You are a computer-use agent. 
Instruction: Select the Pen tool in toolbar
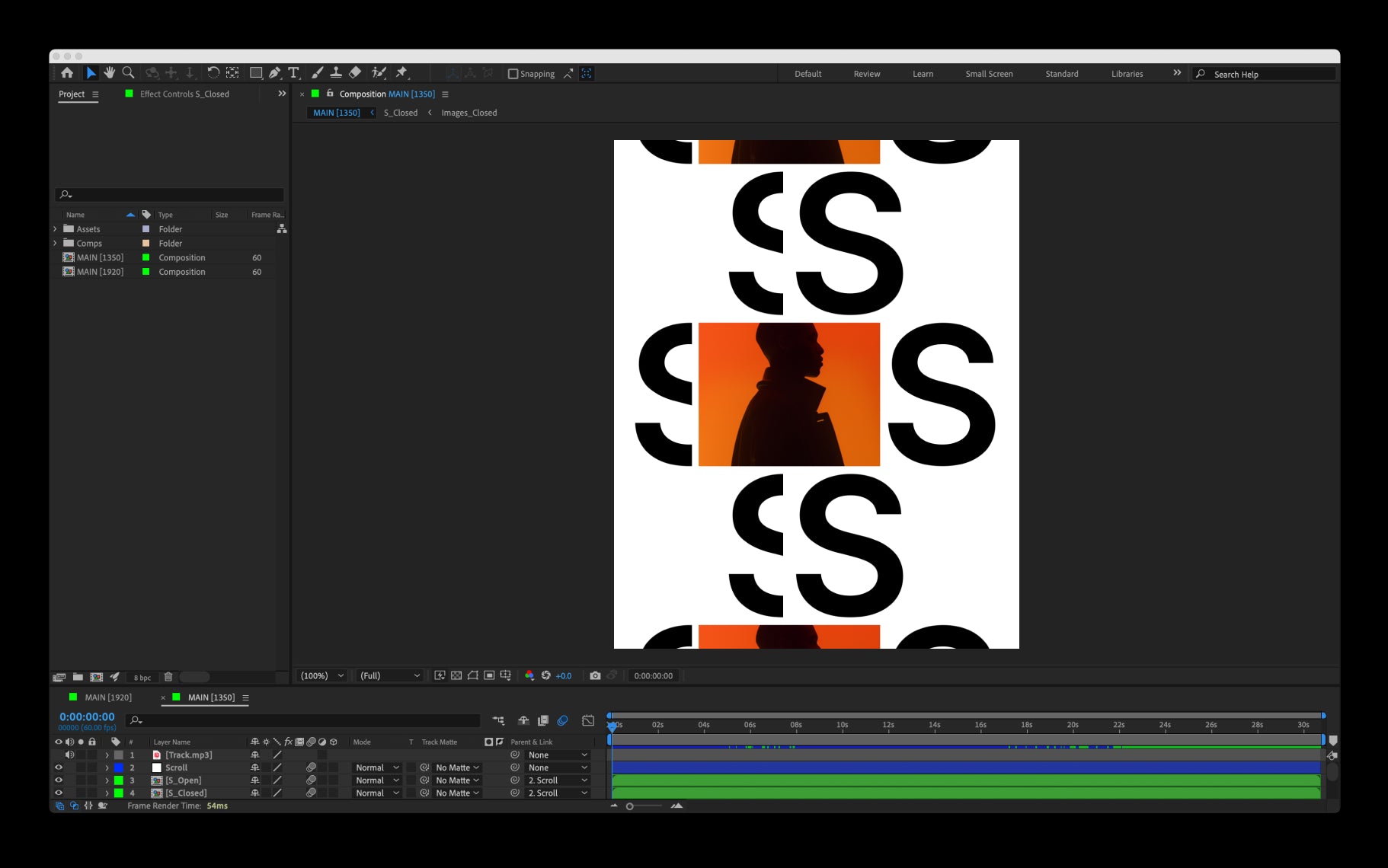(x=274, y=73)
